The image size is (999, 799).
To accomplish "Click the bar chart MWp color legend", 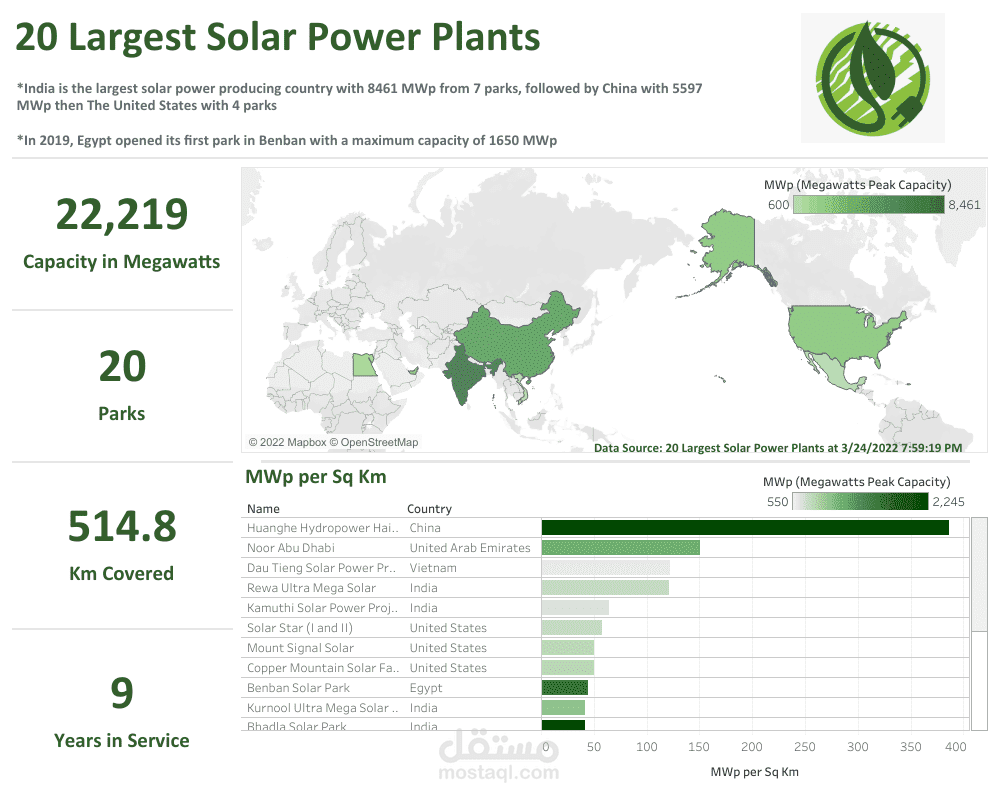I will point(860,501).
